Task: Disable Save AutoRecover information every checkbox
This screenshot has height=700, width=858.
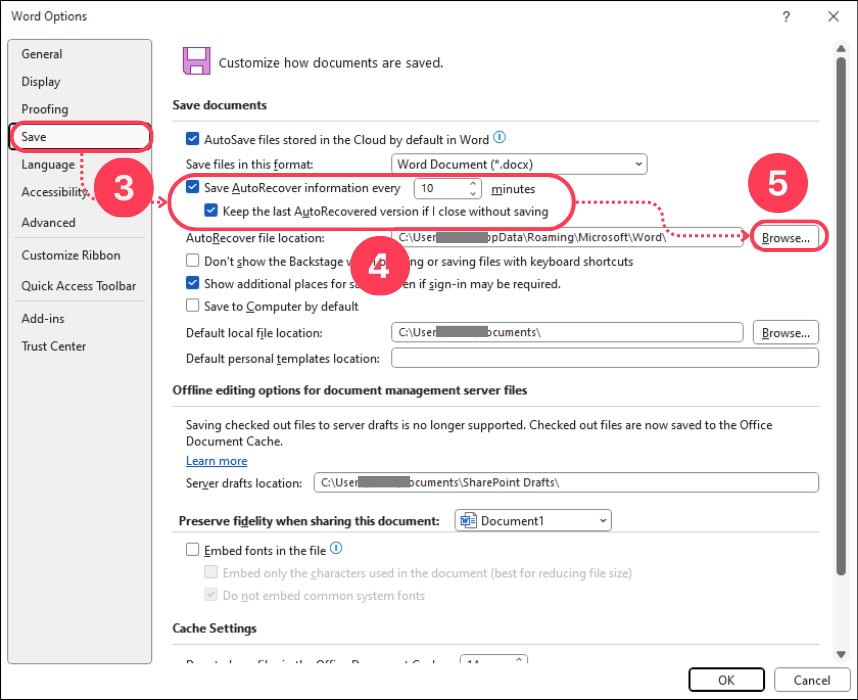Action: click(191, 187)
